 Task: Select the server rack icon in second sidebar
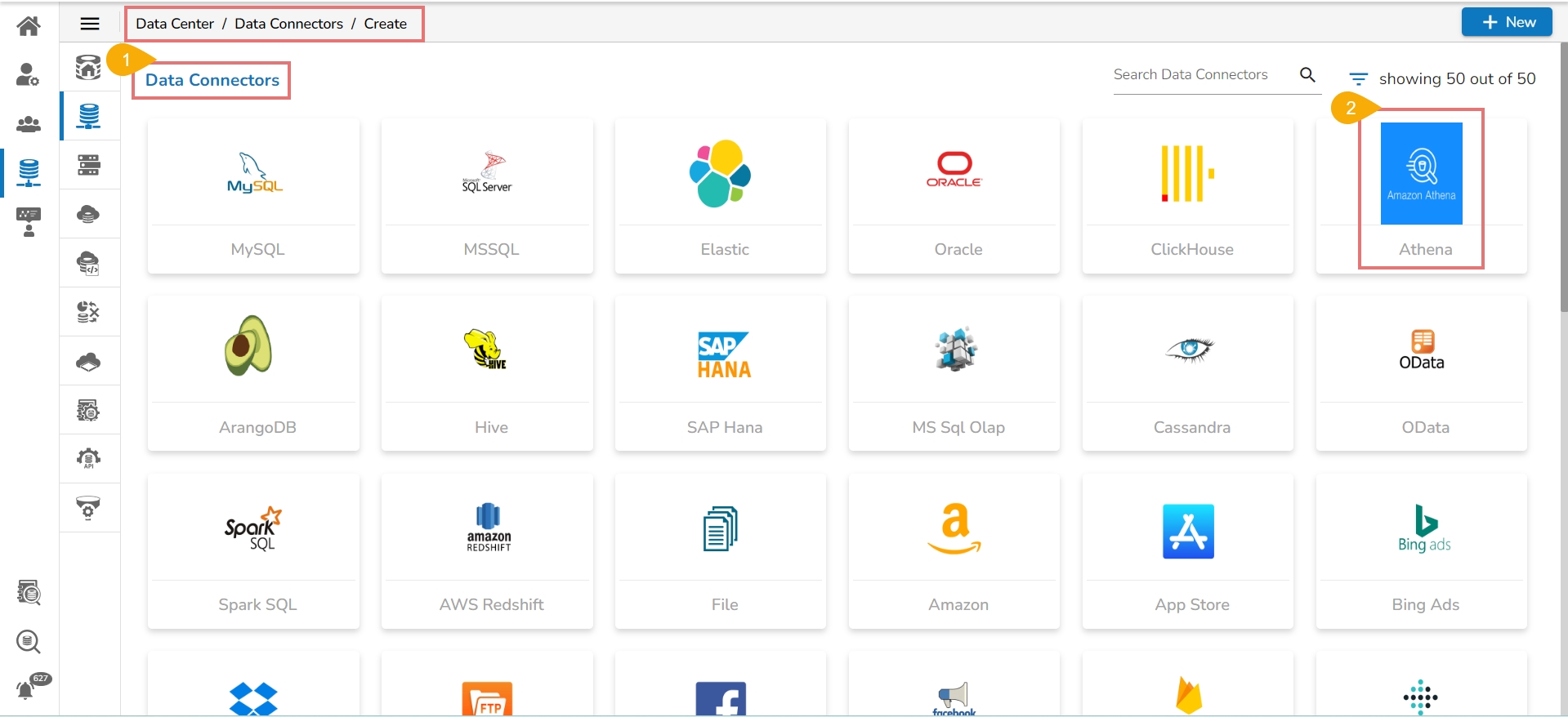(89, 165)
